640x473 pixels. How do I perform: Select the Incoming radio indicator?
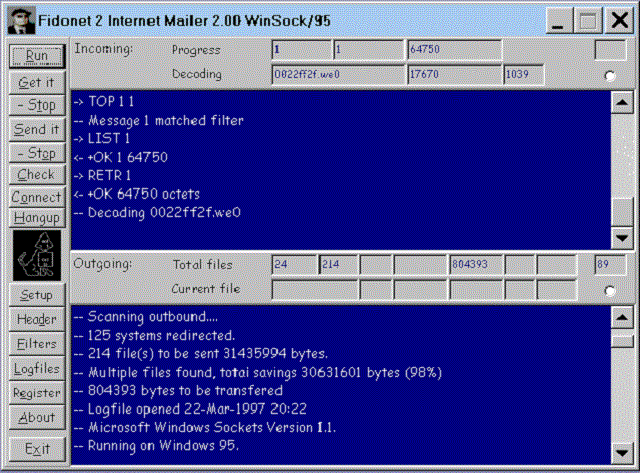point(610,76)
